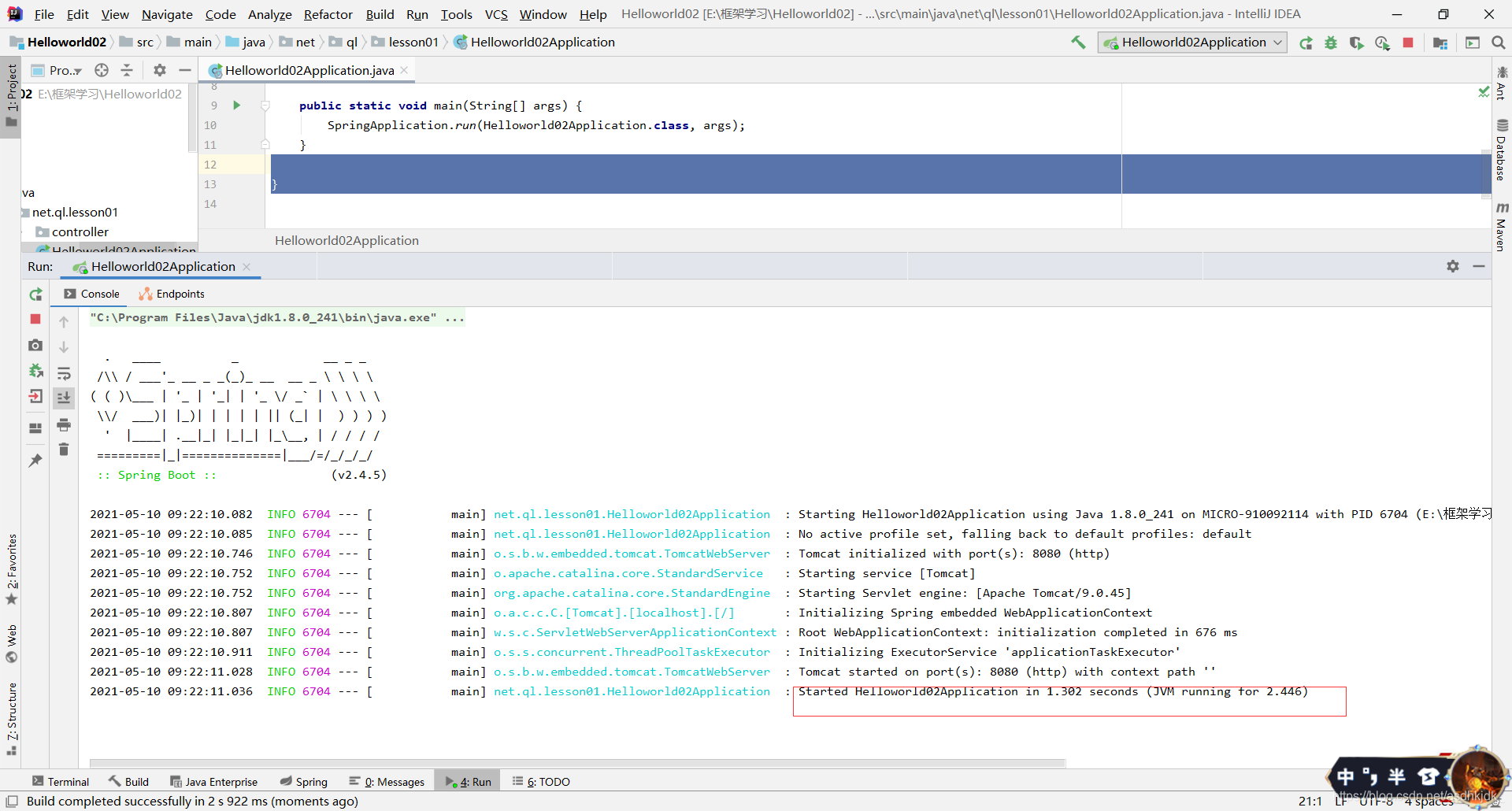Screen dimensions: 1512x811
Task: Click the Dump Threads camera icon
Action: (35, 345)
